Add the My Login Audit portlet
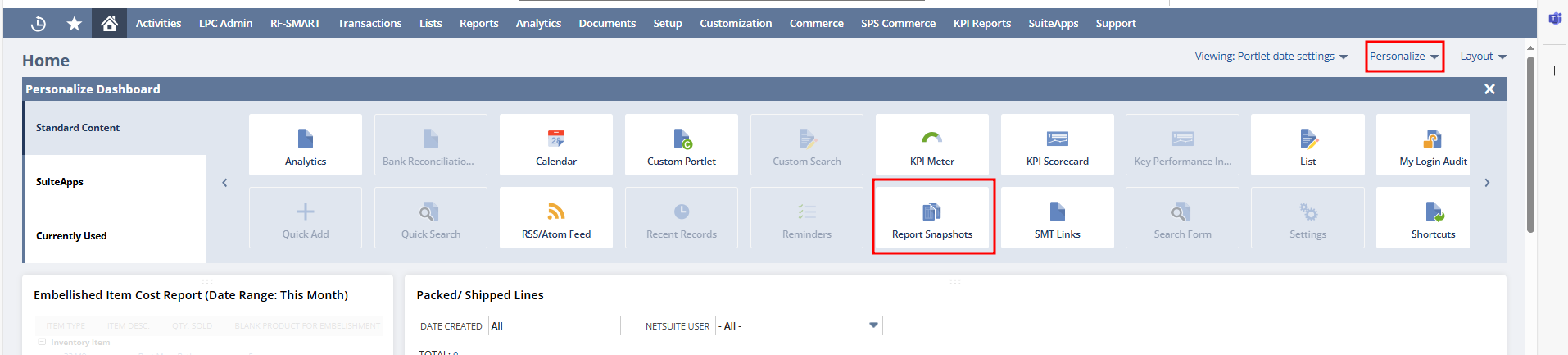Screen dimensions: 1568x355 point(1432,145)
